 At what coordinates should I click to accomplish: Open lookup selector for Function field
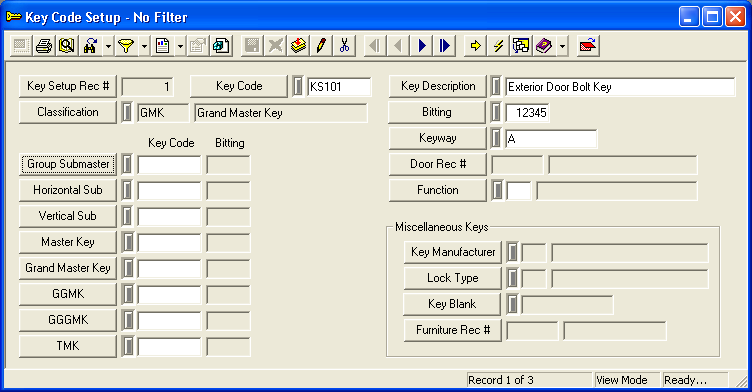point(497,190)
